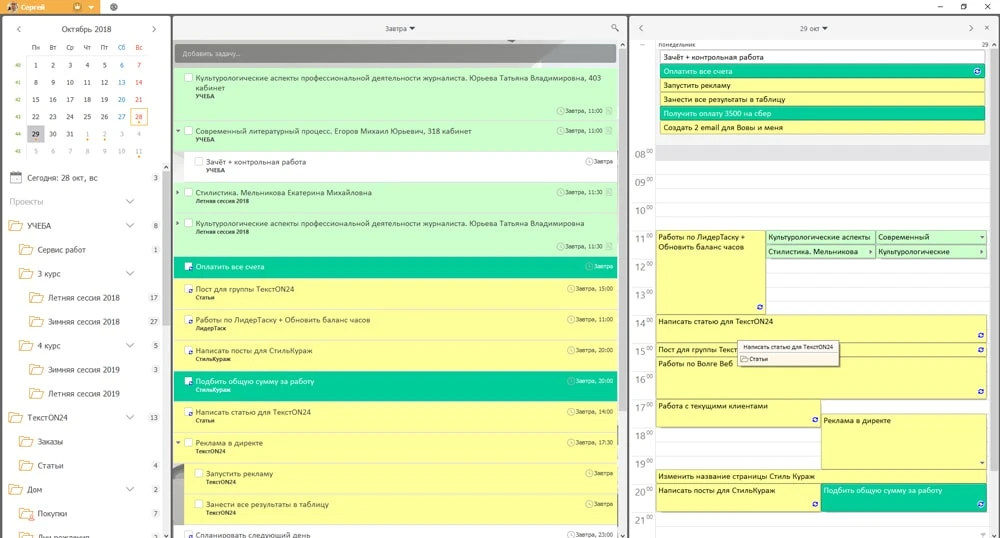This screenshot has height=538, width=1000.
Task: Go to previous day in calendar panel
Action: (641, 29)
